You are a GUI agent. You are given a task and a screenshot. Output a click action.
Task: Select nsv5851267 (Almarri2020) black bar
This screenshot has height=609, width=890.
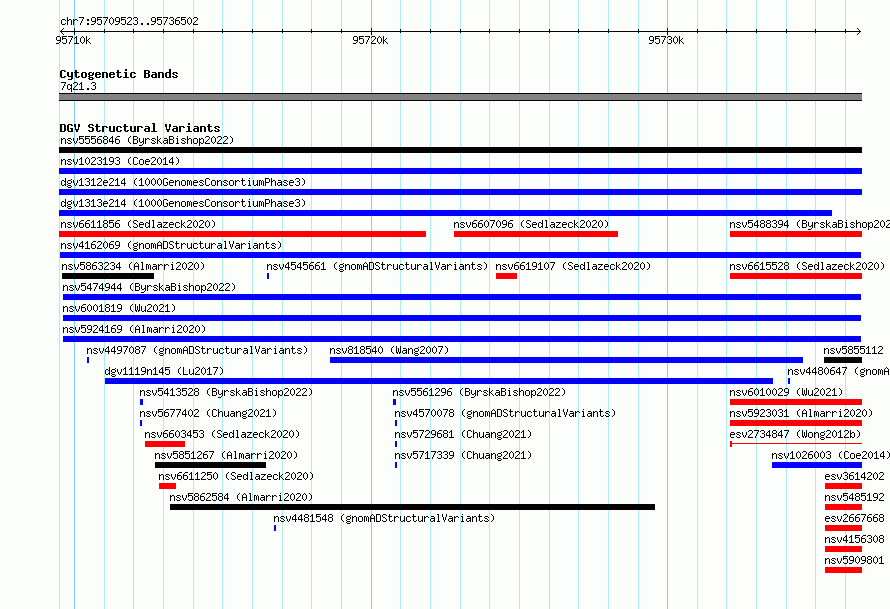coord(210,465)
